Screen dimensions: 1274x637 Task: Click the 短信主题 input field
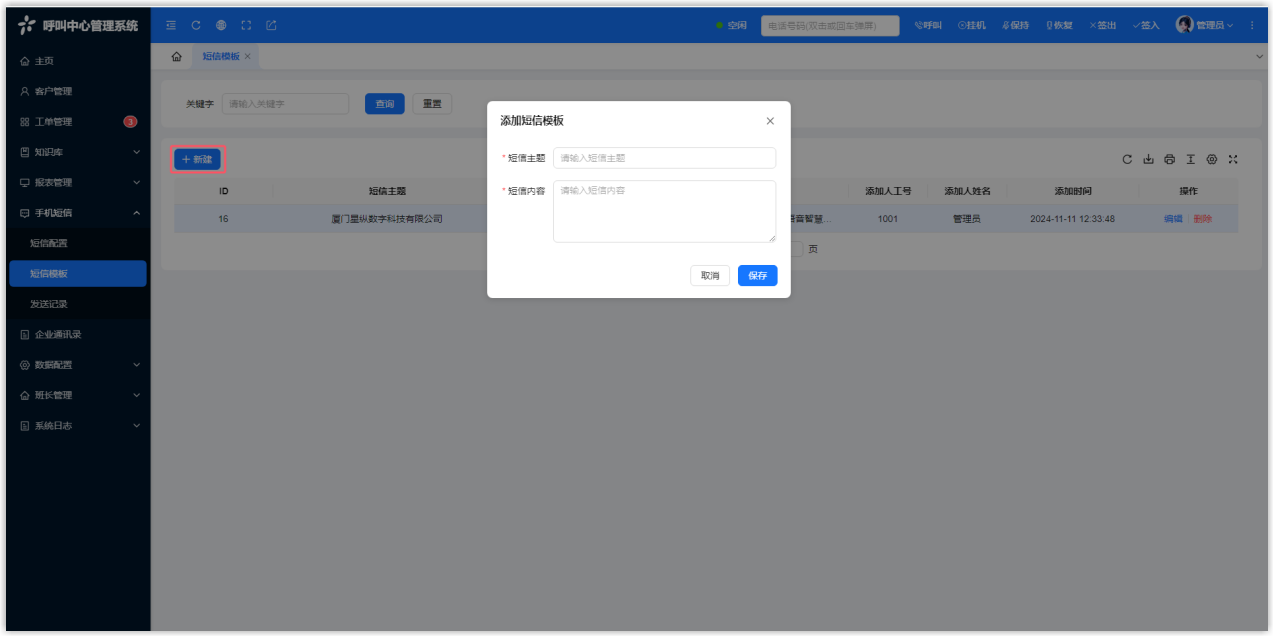[664, 158]
